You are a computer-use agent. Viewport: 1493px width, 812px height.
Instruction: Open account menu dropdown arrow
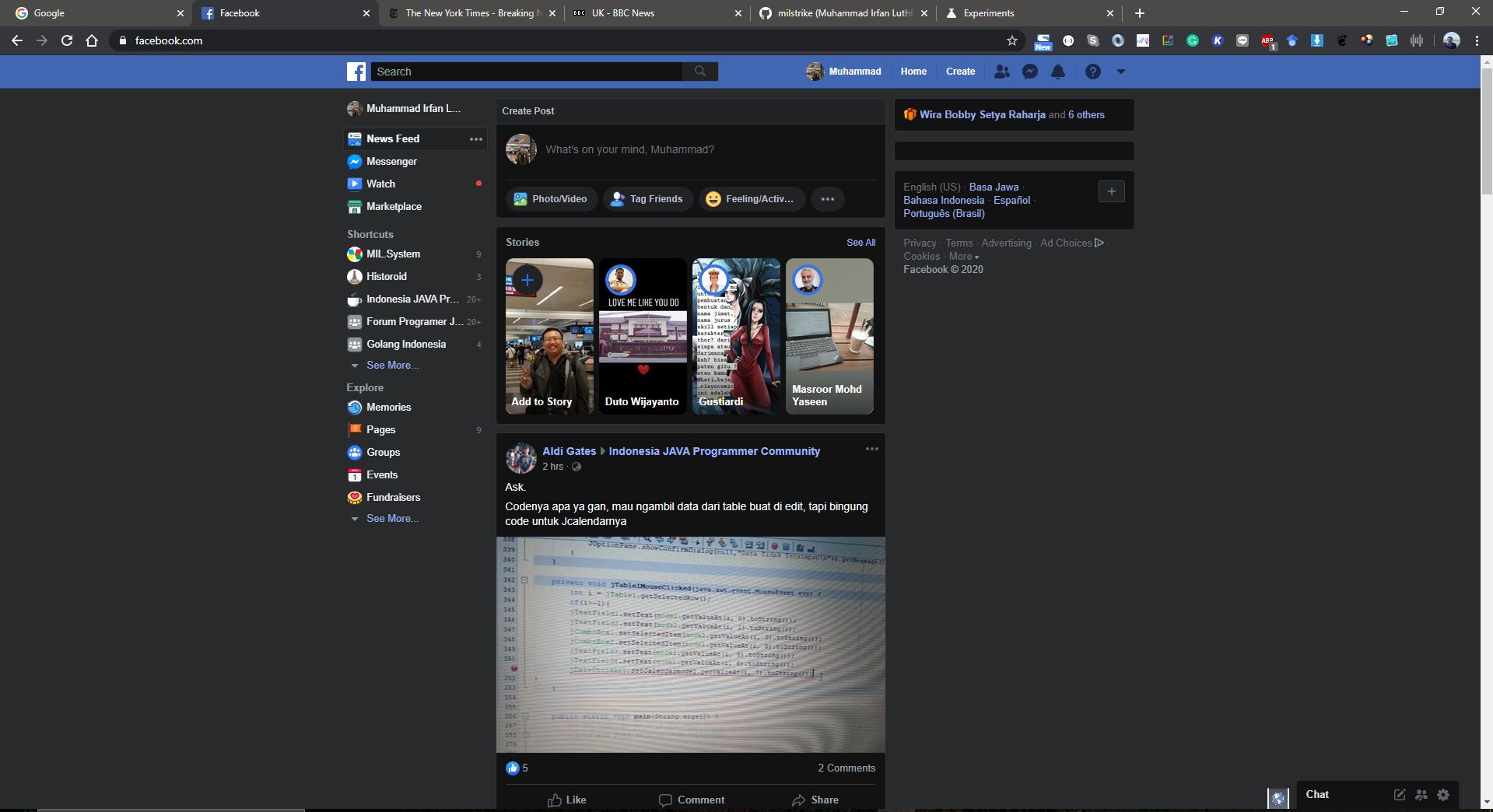[x=1121, y=72]
